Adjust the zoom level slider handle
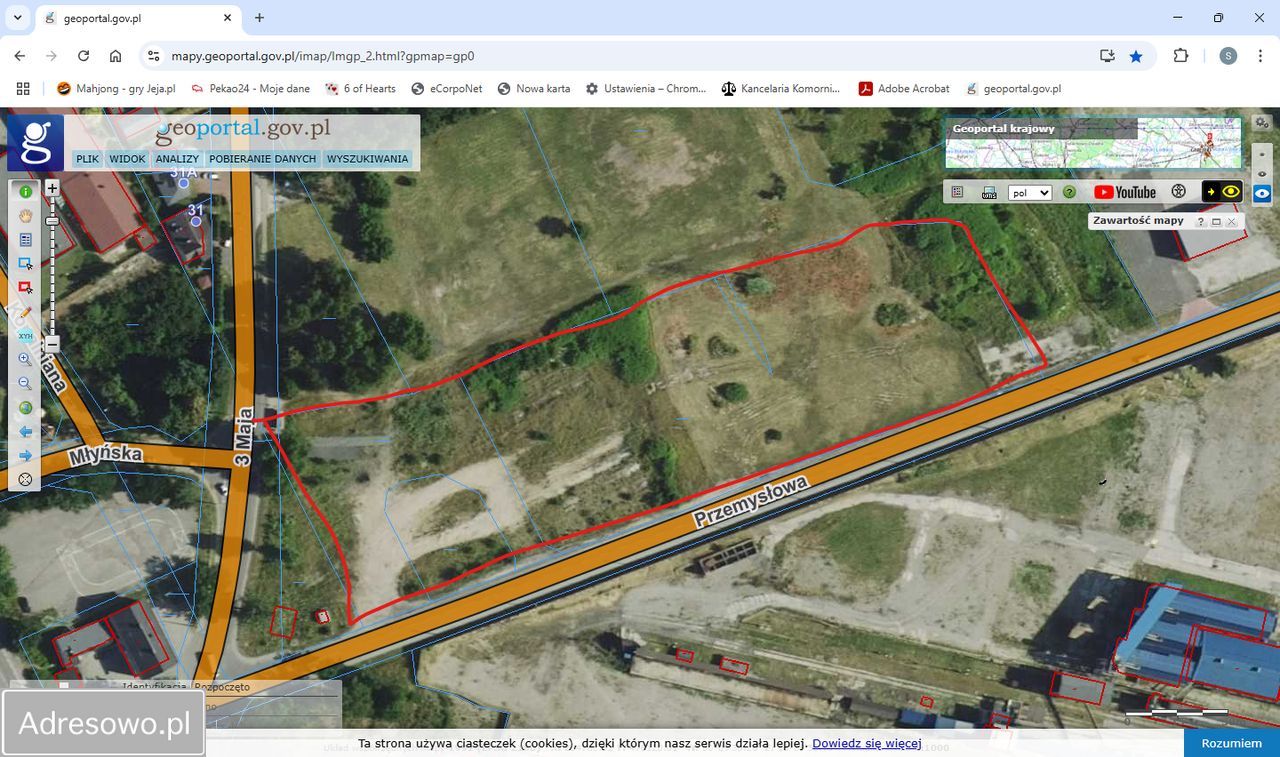 (x=52, y=221)
